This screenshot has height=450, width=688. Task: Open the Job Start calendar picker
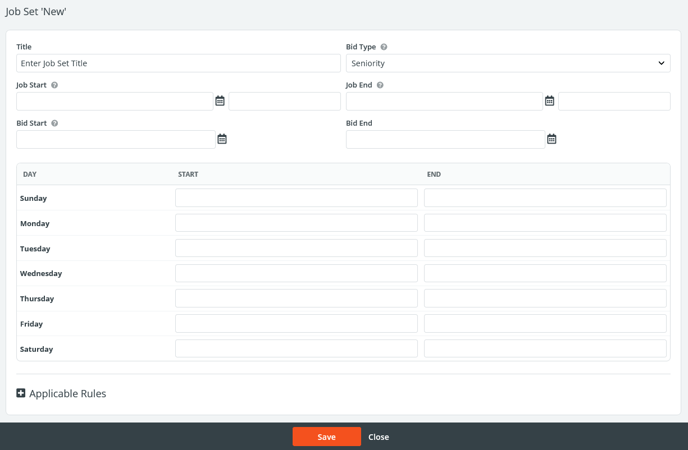tap(220, 101)
